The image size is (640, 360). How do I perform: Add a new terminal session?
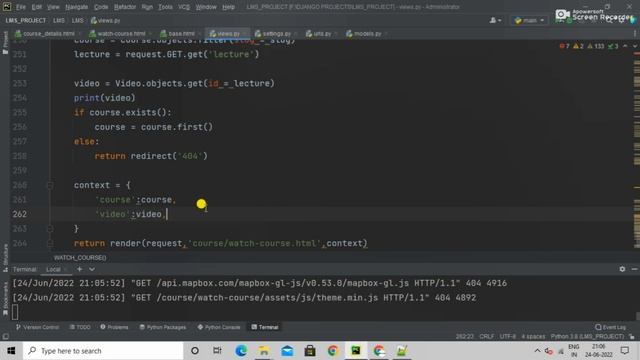point(80,269)
